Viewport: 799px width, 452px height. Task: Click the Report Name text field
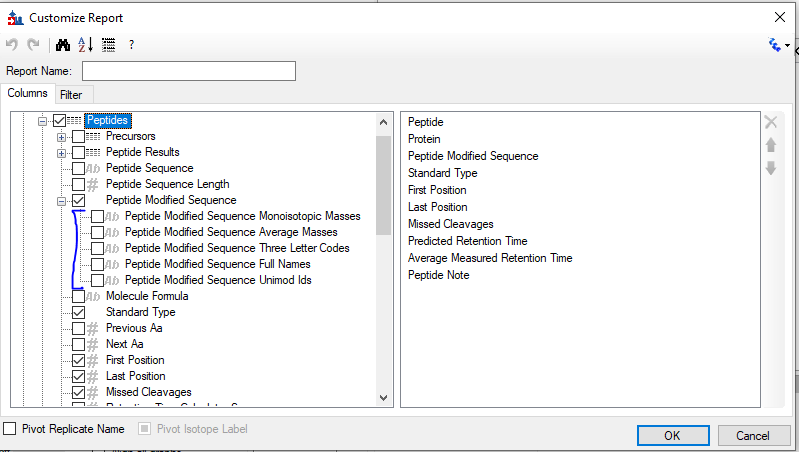pos(189,71)
